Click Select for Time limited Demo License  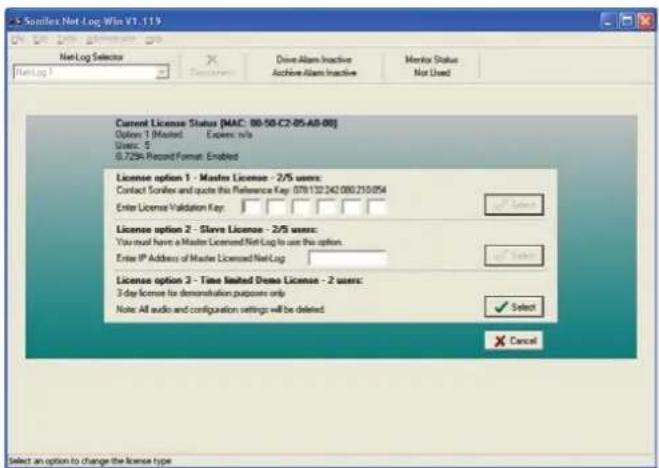(514, 307)
